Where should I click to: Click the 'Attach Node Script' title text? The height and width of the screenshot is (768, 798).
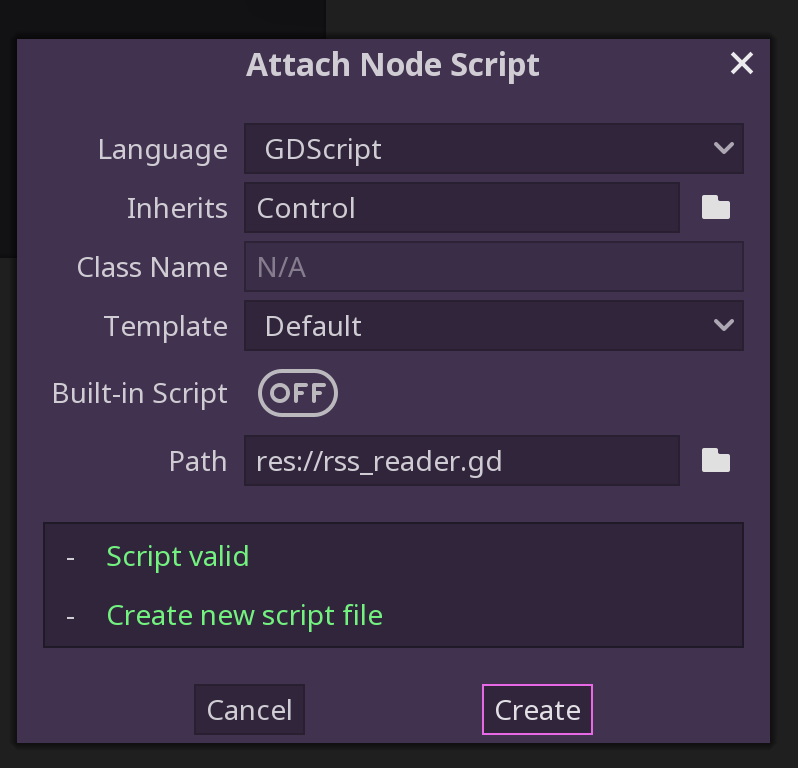[x=393, y=66]
